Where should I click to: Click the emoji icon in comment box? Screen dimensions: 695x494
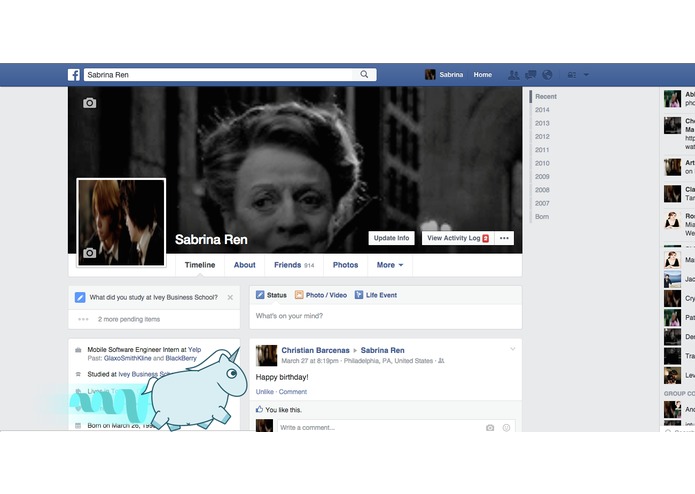click(506, 428)
